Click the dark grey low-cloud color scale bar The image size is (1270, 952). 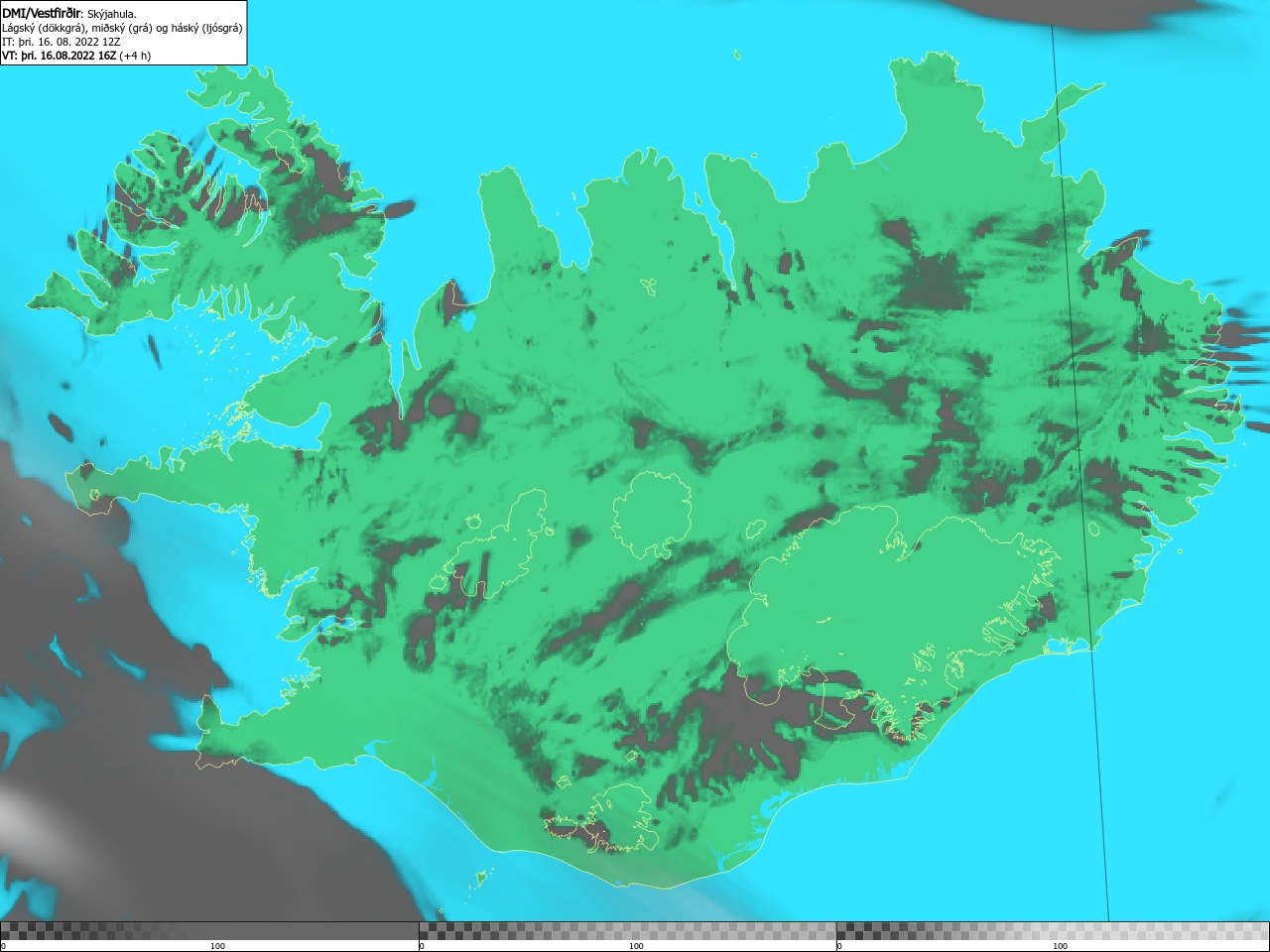point(209,931)
